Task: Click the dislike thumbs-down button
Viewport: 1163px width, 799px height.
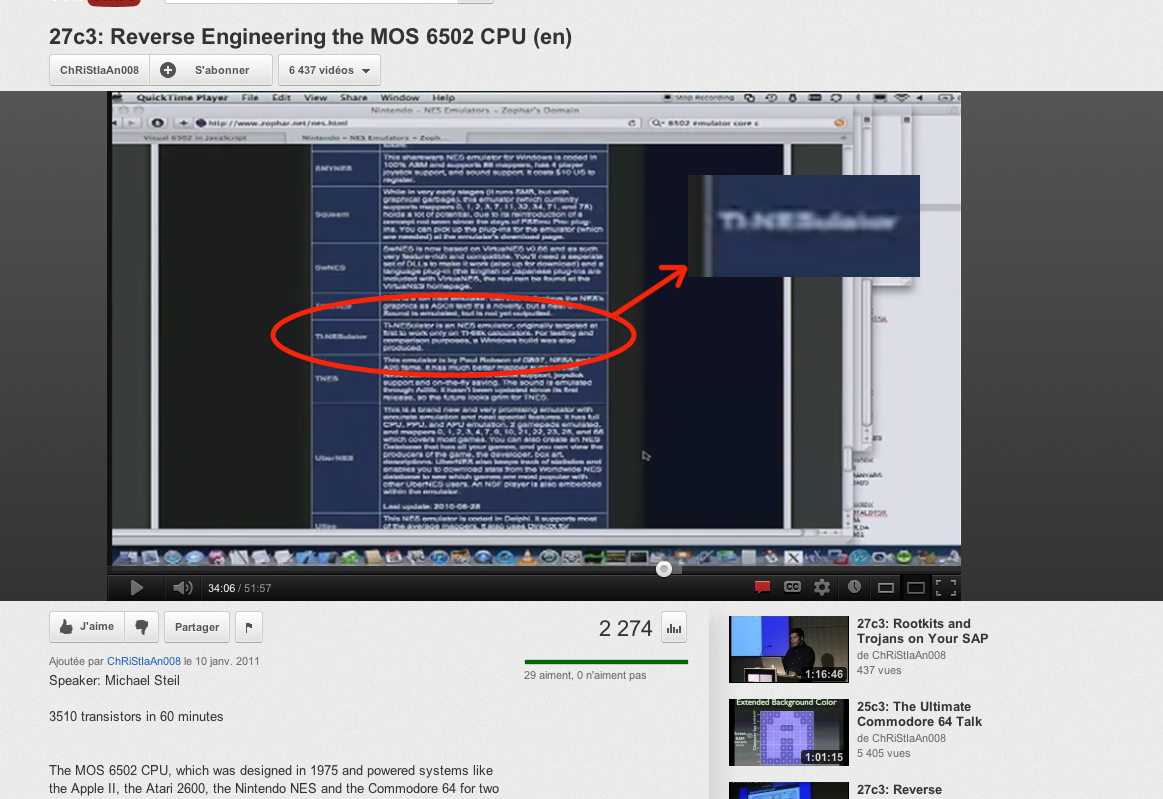Action: coord(142,627)
